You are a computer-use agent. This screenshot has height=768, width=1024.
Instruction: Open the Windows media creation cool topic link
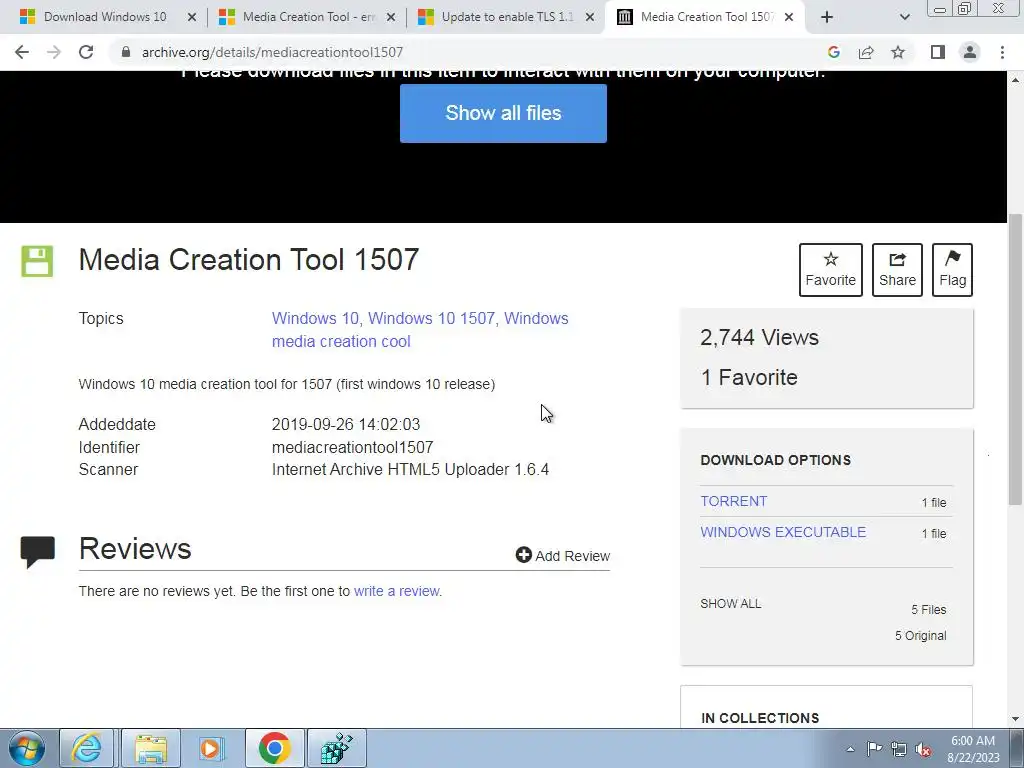click(420, 330)
